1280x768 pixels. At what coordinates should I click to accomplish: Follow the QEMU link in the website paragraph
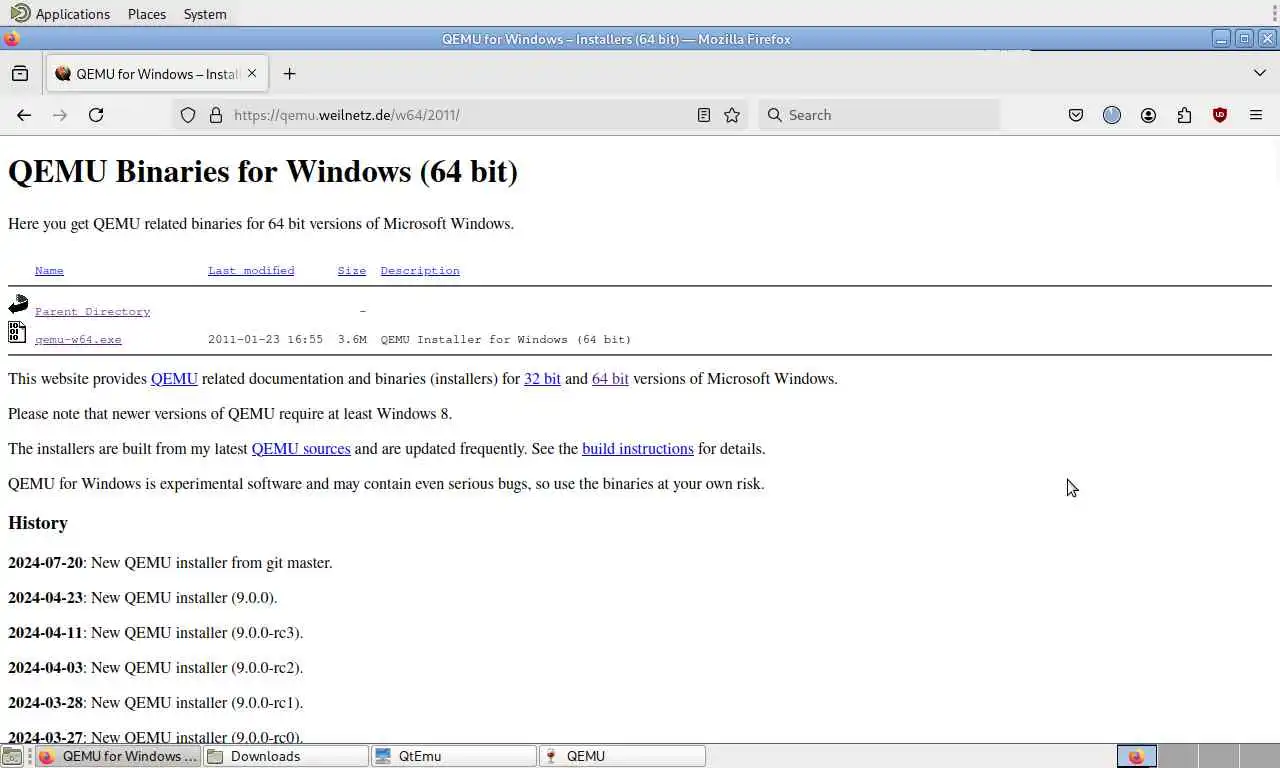point(174,379)
